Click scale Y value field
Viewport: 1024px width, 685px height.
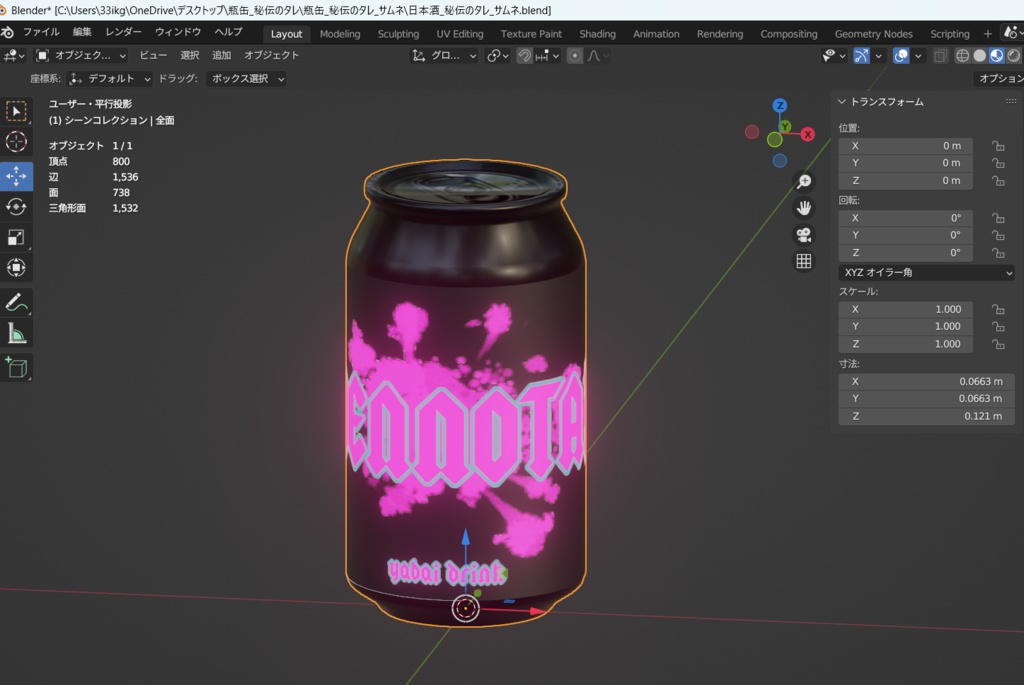[906, 327]
